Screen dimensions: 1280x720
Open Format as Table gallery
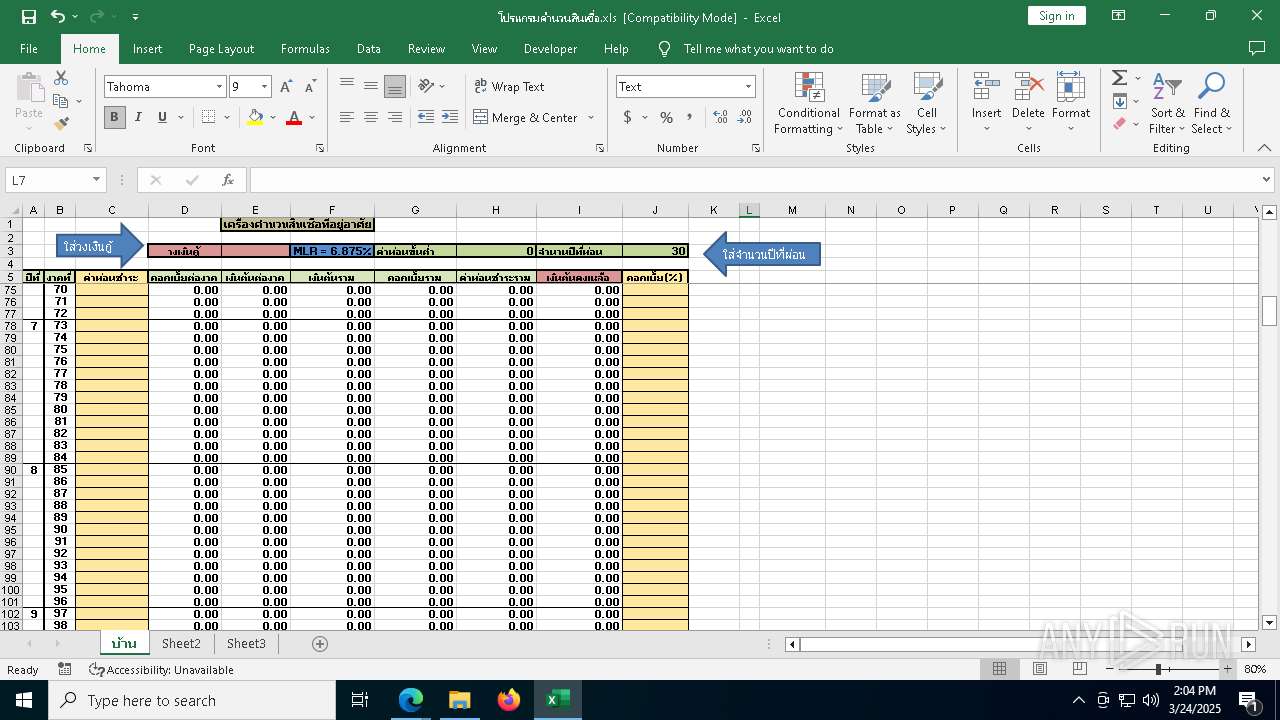pos(875,103)
